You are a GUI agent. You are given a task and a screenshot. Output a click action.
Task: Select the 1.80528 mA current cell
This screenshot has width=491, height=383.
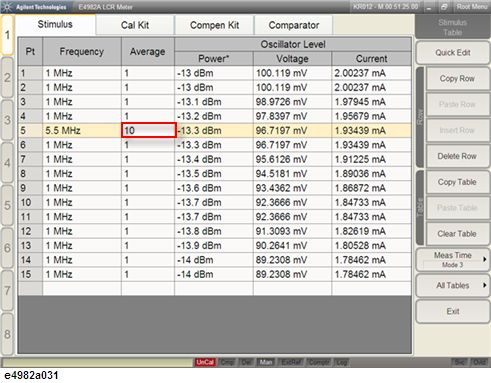click(371, 245)
